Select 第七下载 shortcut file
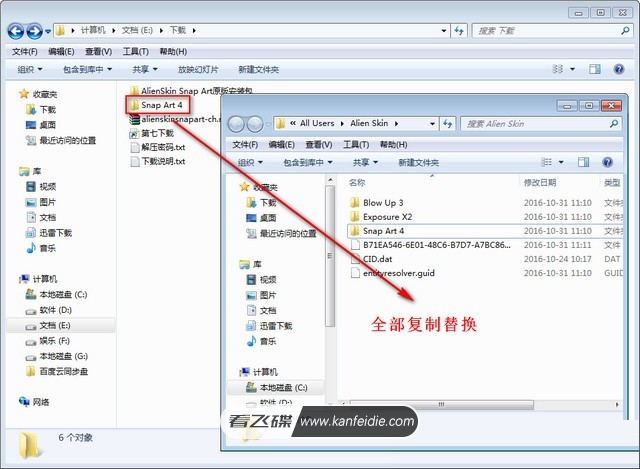Viewport: 640px width, 469px height. point(152,133)
